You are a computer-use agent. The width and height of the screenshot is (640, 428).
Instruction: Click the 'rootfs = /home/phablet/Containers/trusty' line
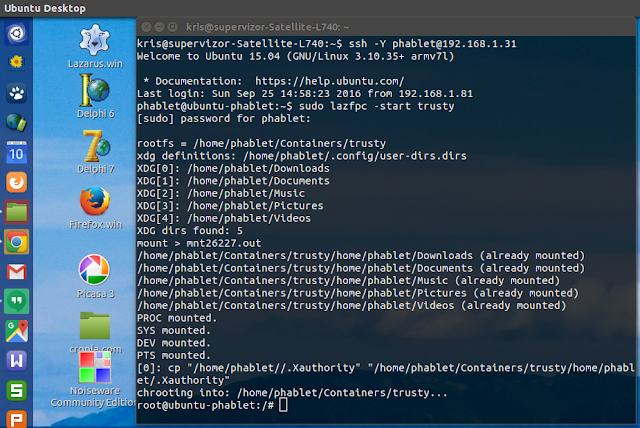click(261, 144)
